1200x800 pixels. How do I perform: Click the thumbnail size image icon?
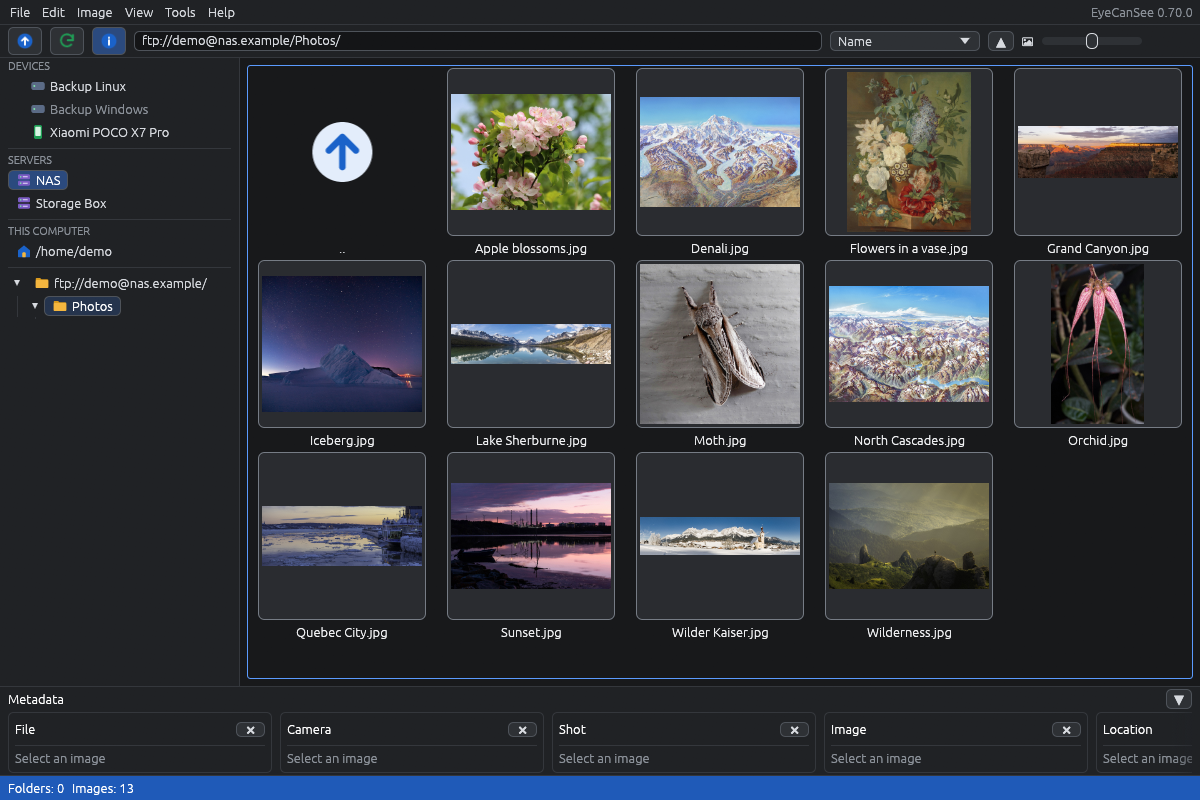click(x=1027, y=42)
